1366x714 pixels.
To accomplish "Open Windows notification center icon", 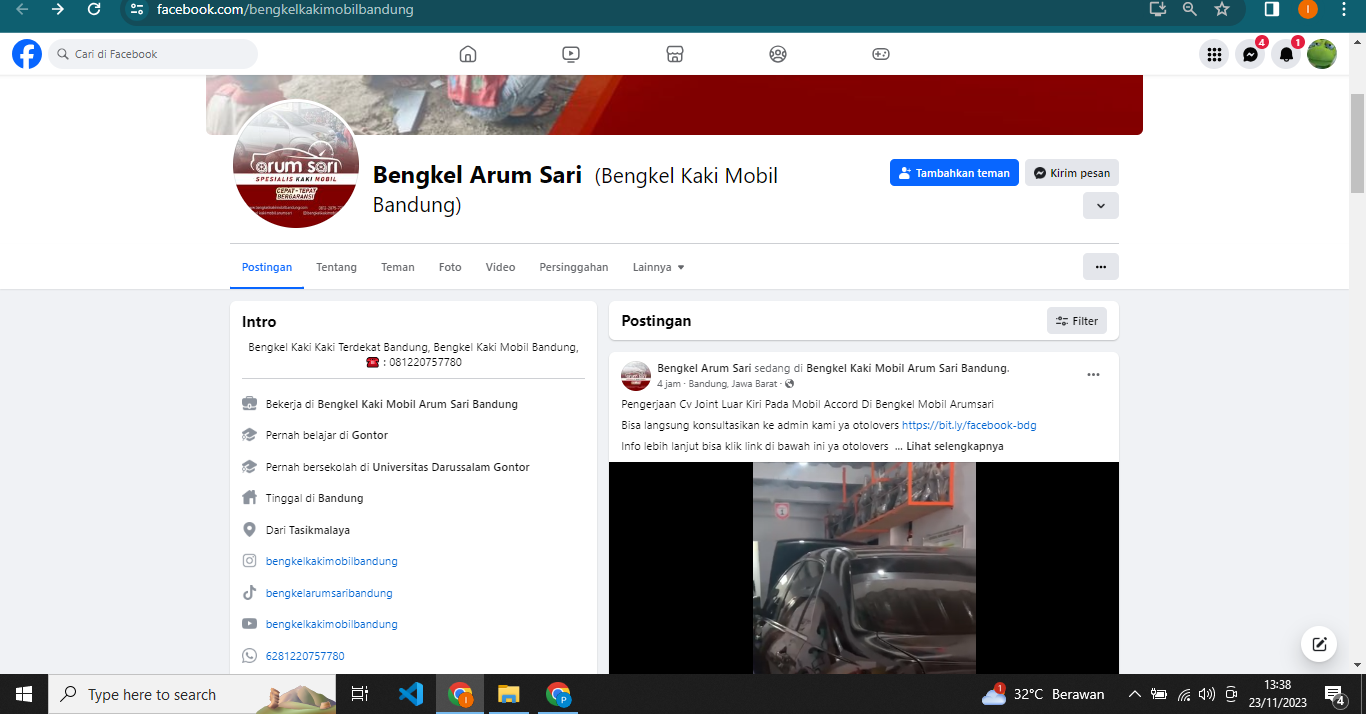I will (1335, 694).
